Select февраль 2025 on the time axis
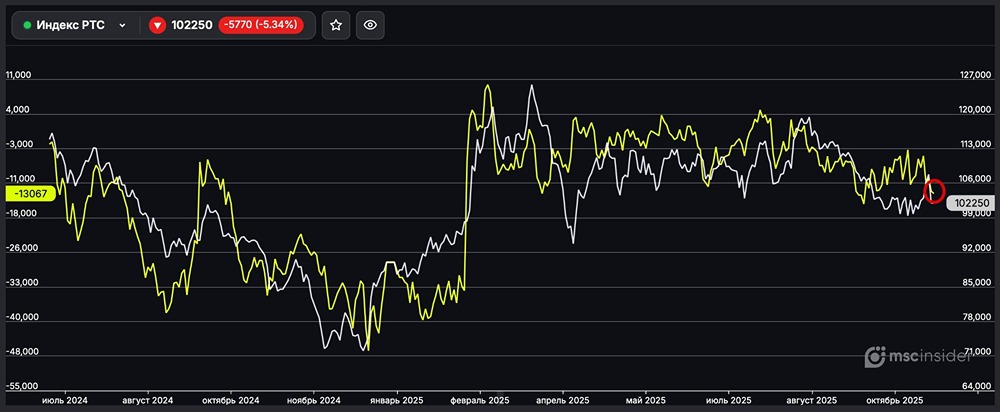Image resolution: width=1000 pixels, height=412 pixels. point(480,401)
